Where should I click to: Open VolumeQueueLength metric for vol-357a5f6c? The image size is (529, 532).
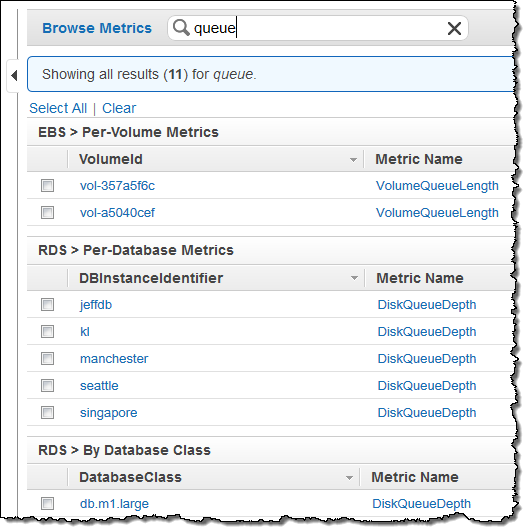[x=437, y=186]
